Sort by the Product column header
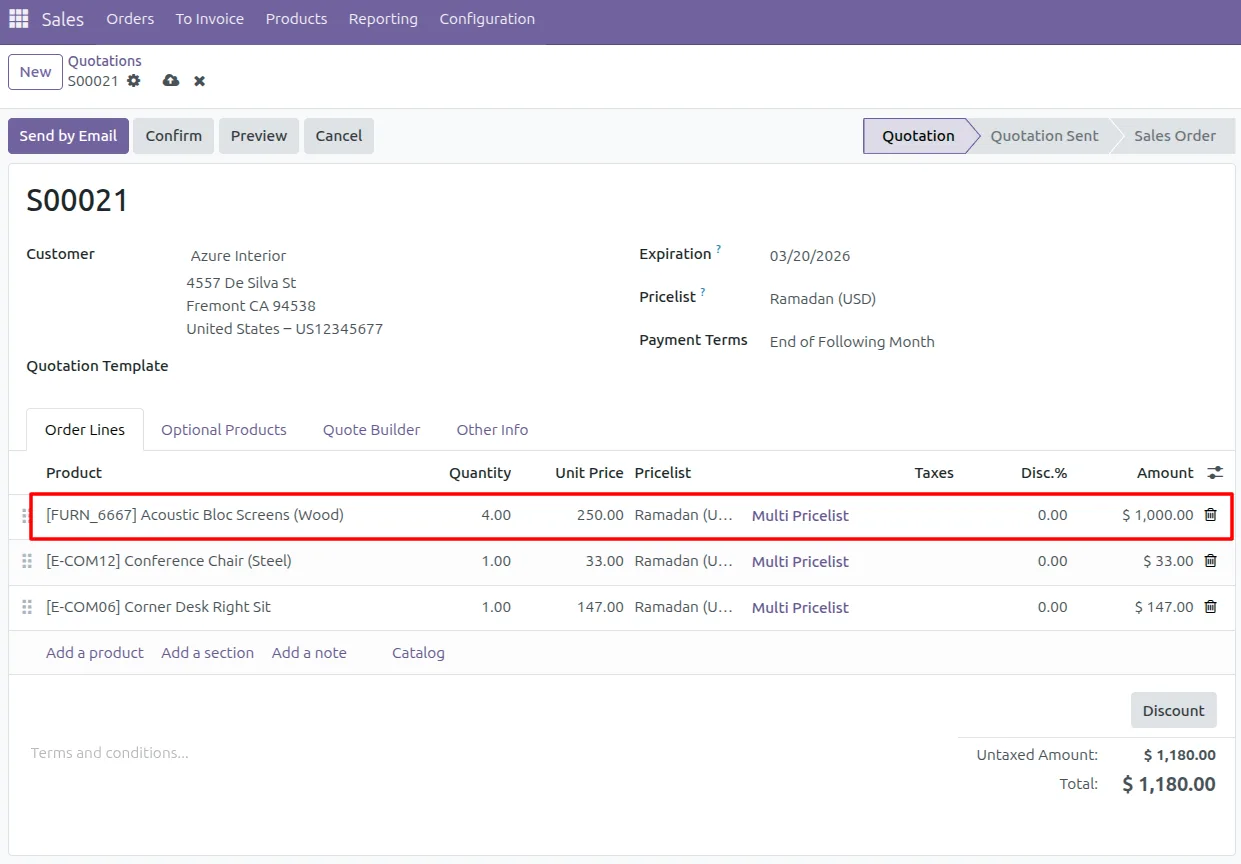Image resolution: width=1241 pixels, height=864 pixels. 74,473
